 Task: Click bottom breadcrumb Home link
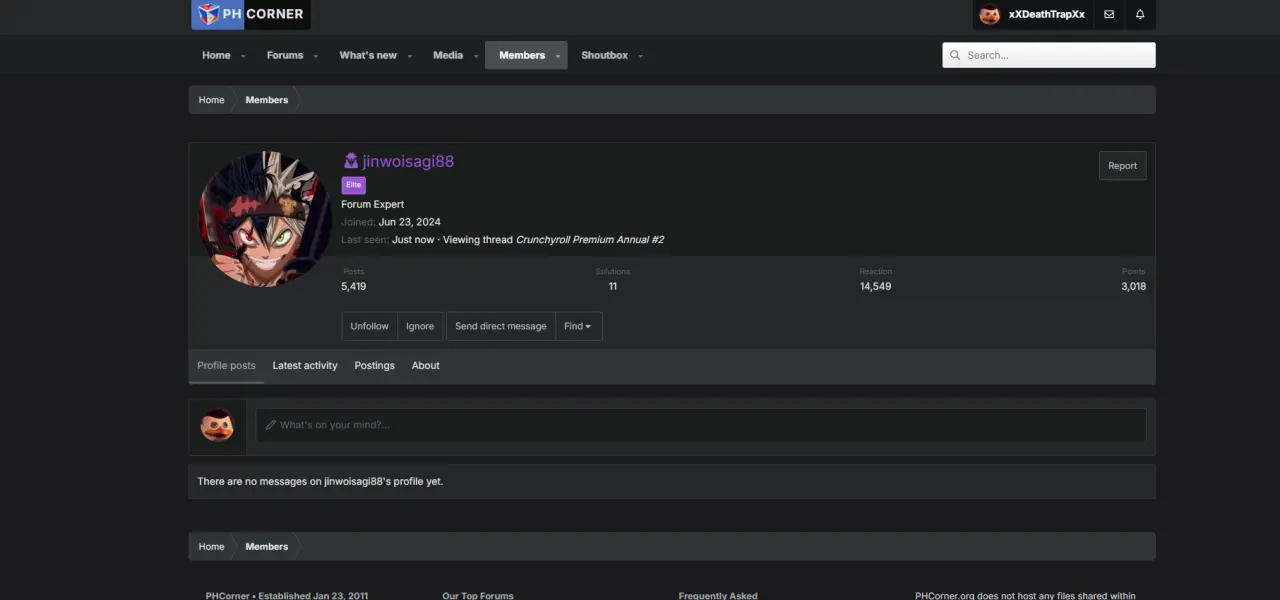(x=211, y=547)
